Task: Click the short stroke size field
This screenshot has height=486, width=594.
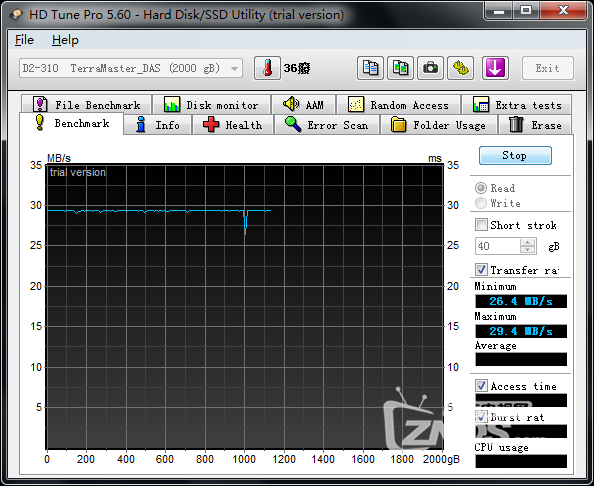Action: tap(498, 246)
